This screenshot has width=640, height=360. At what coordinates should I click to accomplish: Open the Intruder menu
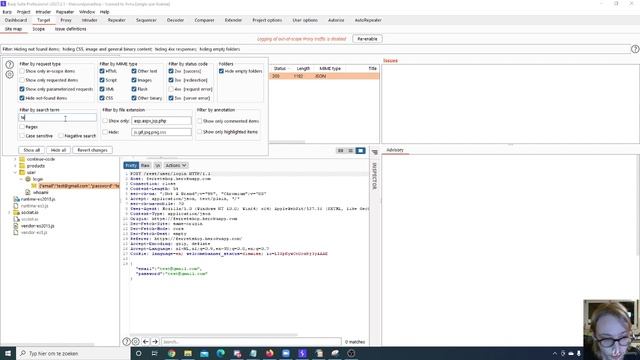tap(43, 12)
